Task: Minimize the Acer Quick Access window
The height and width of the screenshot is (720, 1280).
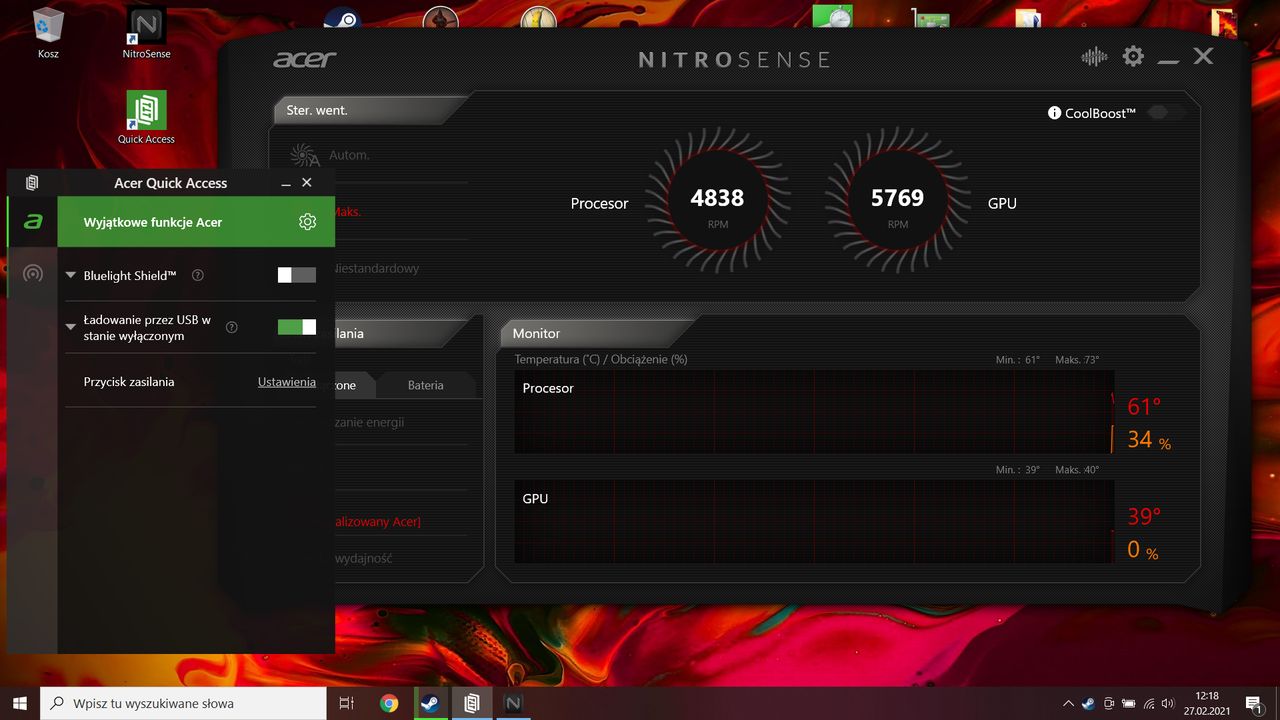Action: (286, 183)
